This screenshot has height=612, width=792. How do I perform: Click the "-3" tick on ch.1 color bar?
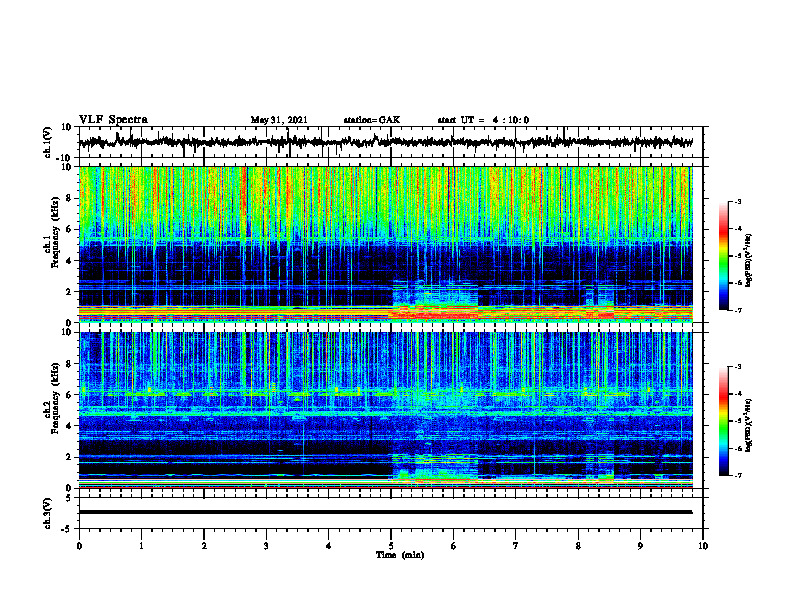coord(737,201)
